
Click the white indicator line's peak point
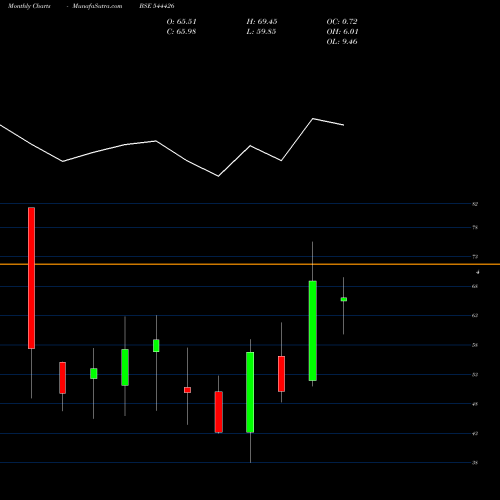(x=313, y=119)
